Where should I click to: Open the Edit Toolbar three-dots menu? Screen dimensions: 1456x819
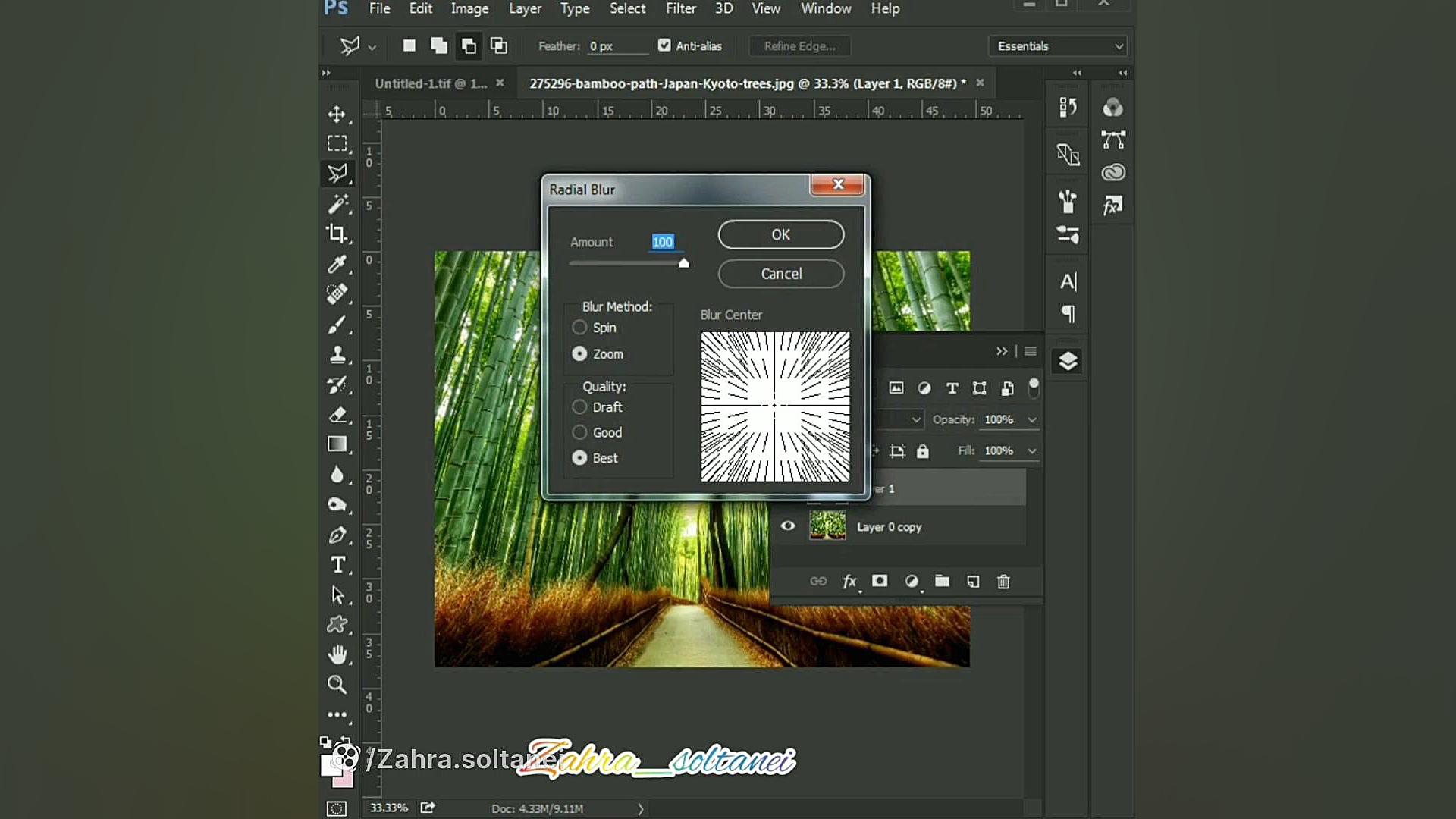point(337,714)
